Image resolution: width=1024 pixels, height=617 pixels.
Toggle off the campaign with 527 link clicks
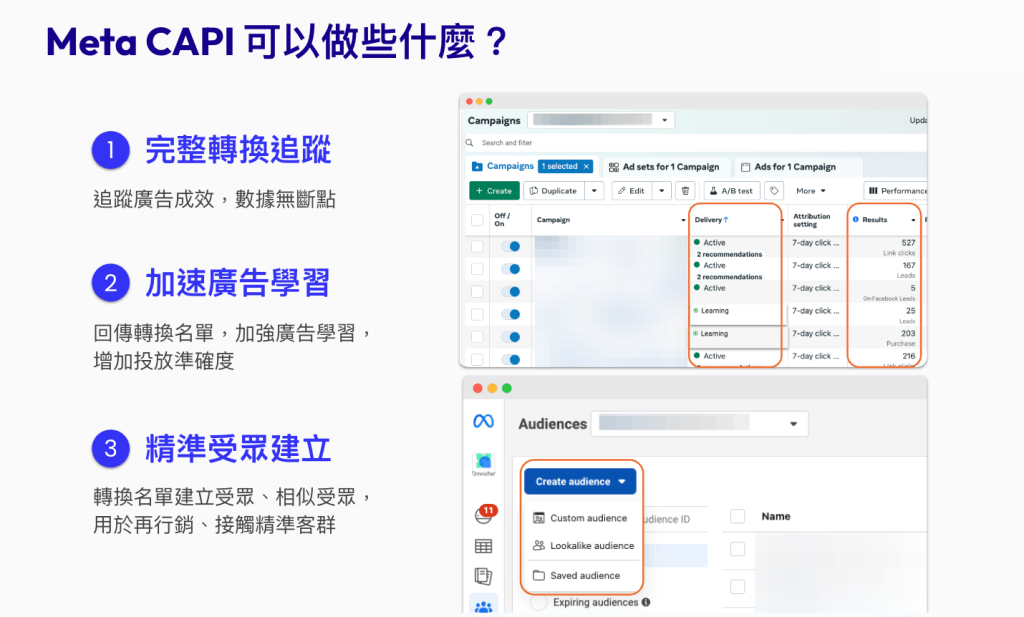click(x=511, y=246)
